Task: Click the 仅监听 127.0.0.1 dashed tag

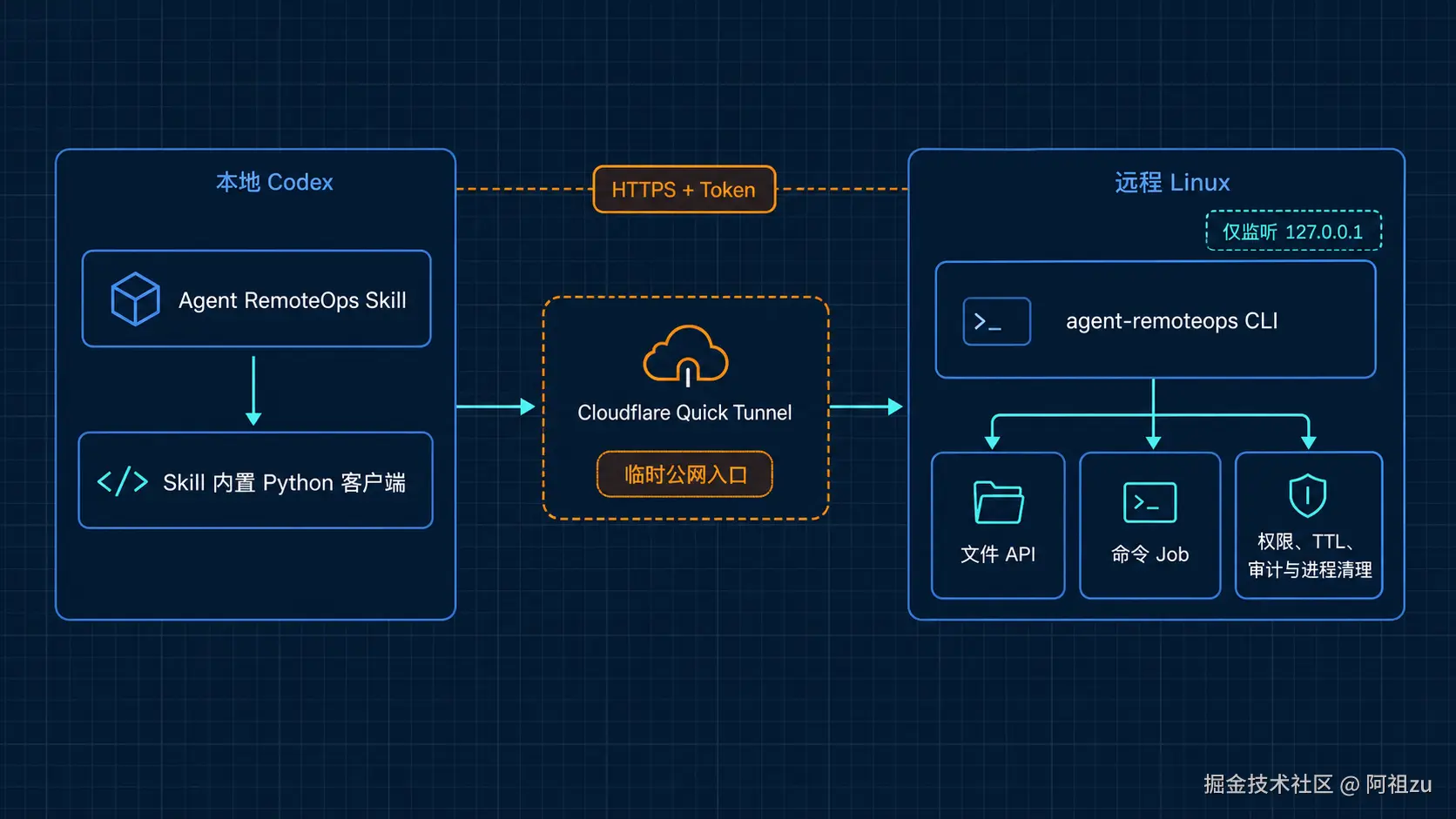Action: click(x=1293, y=232)
